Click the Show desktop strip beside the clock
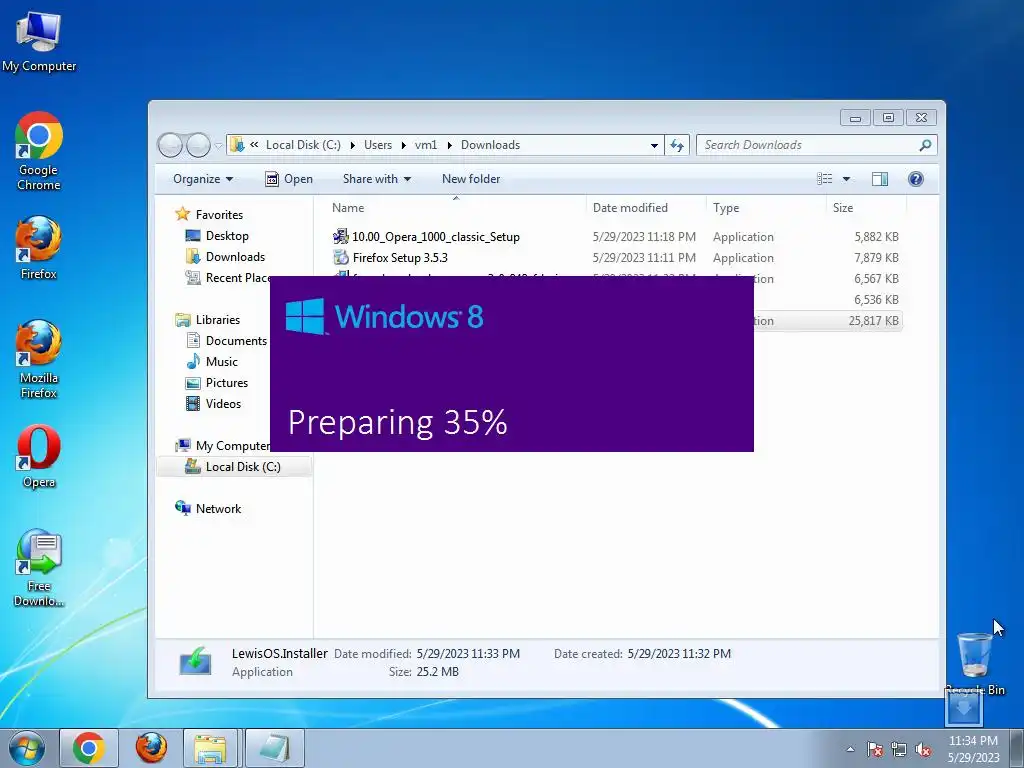Image resolution: width=1024 pixels, height=768 pixels. point(1017,748)
